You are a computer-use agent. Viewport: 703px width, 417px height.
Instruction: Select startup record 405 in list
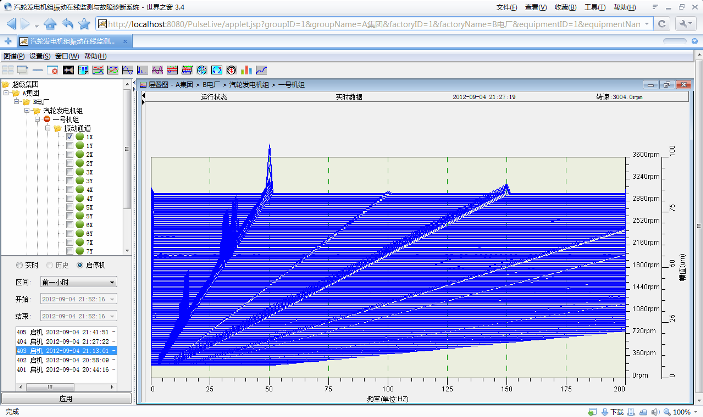66,332
